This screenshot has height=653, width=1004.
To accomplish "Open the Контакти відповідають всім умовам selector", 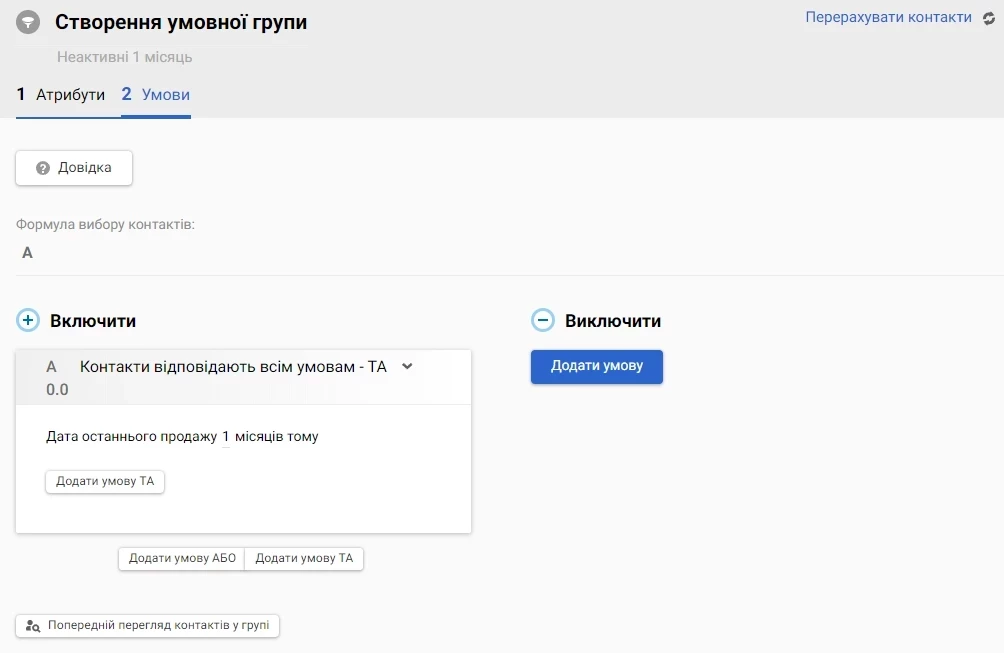I will pyautogui.click(x=232, y=367).
